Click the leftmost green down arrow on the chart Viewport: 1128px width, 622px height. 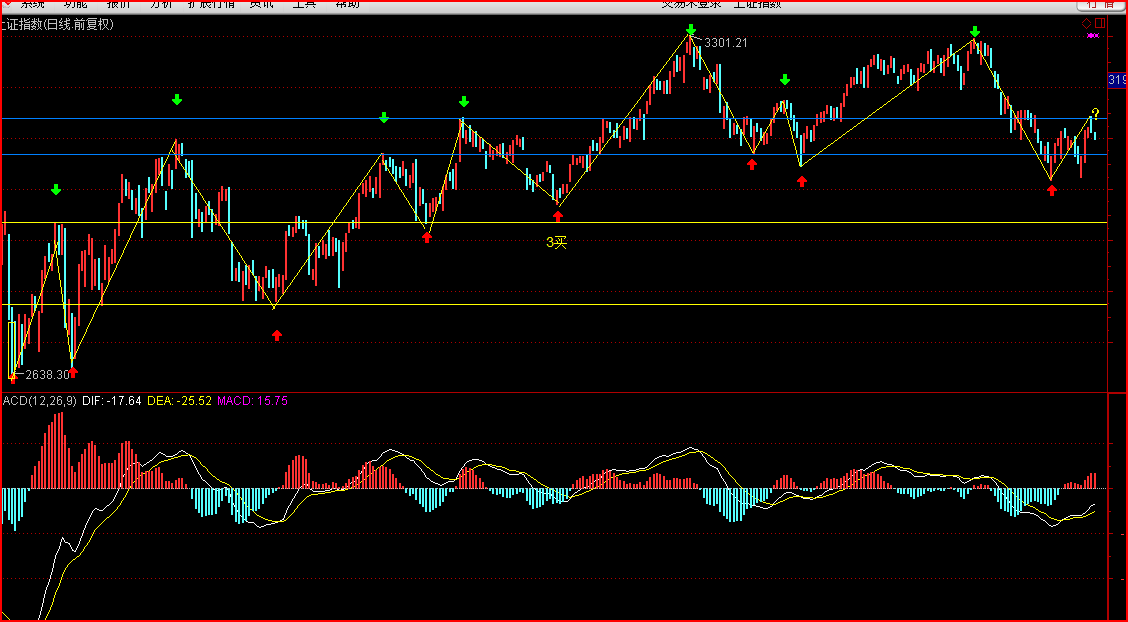click(x=56, y=189)
